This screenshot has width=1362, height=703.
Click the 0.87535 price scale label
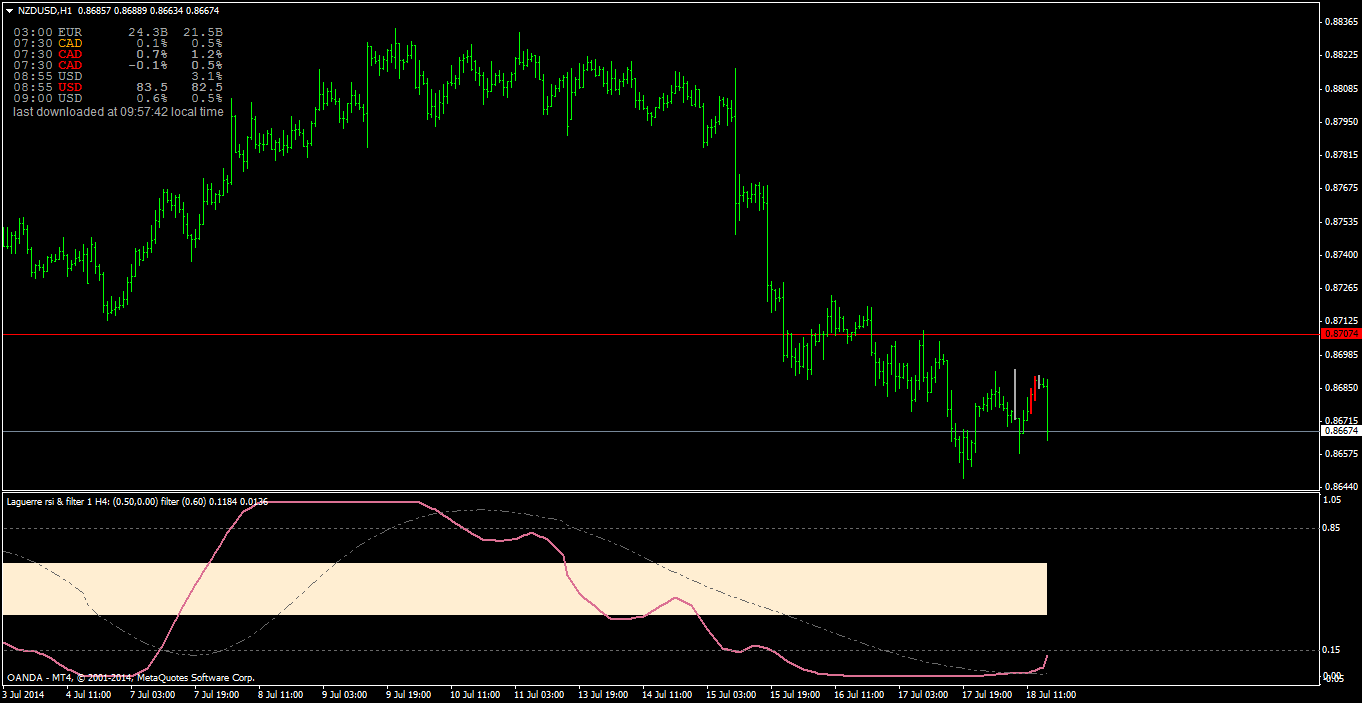(x=1340, y=221)
